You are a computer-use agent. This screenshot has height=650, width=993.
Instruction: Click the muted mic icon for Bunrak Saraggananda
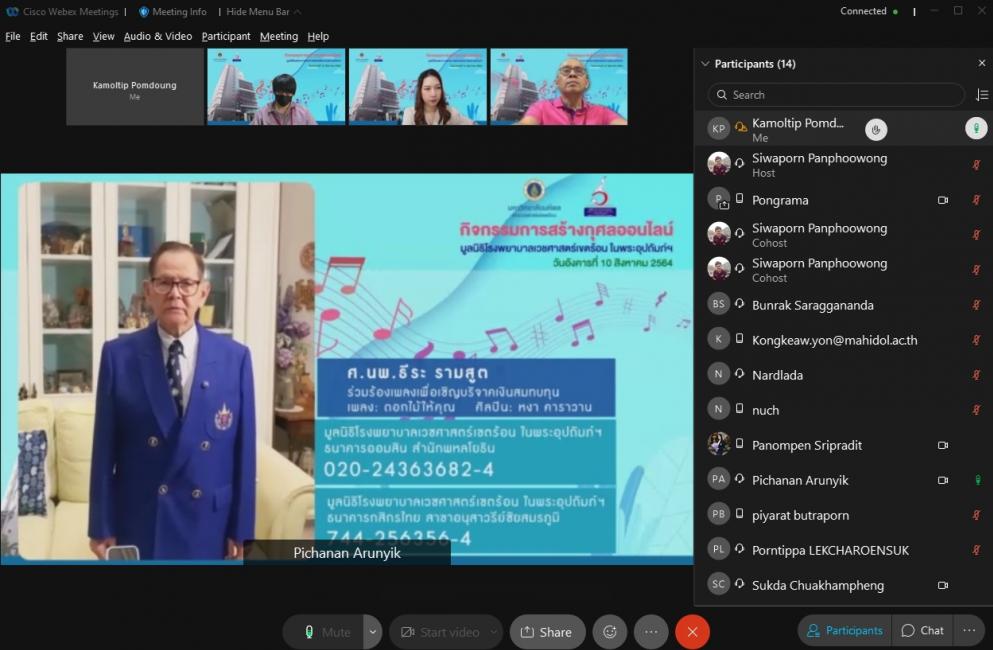[977, 305]
